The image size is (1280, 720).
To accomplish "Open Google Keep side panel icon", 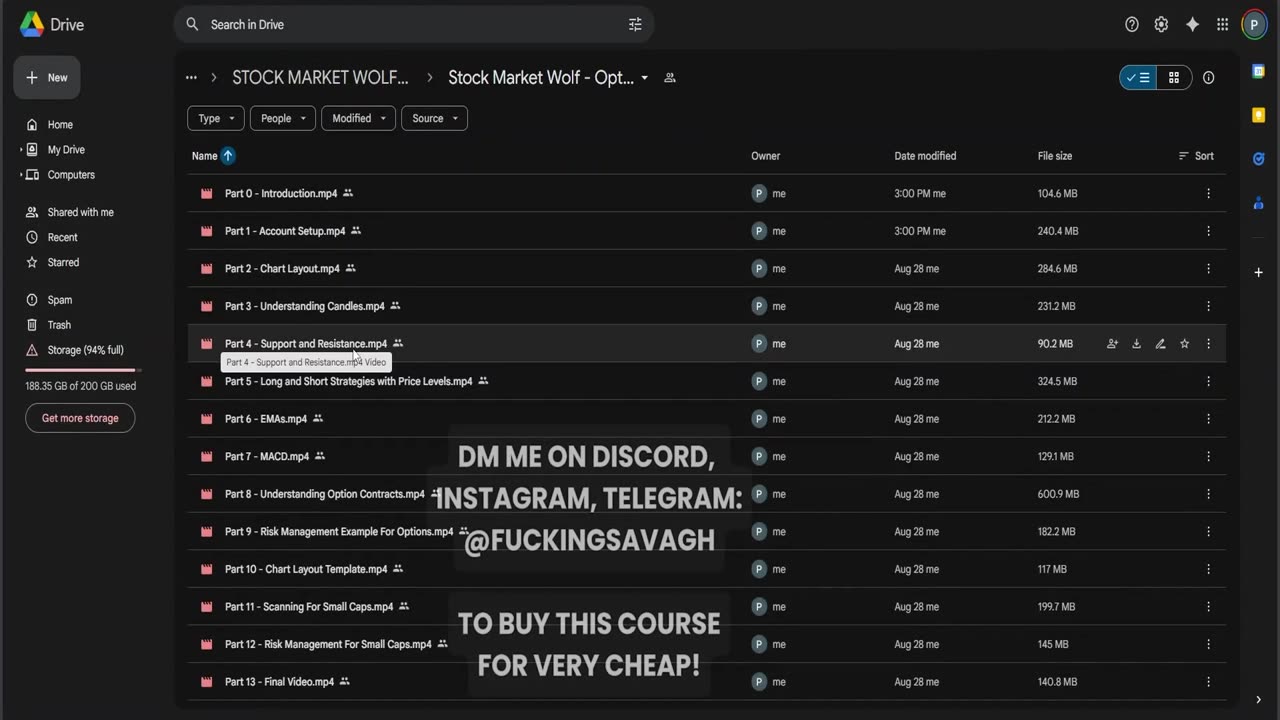I will [1258, 115].
